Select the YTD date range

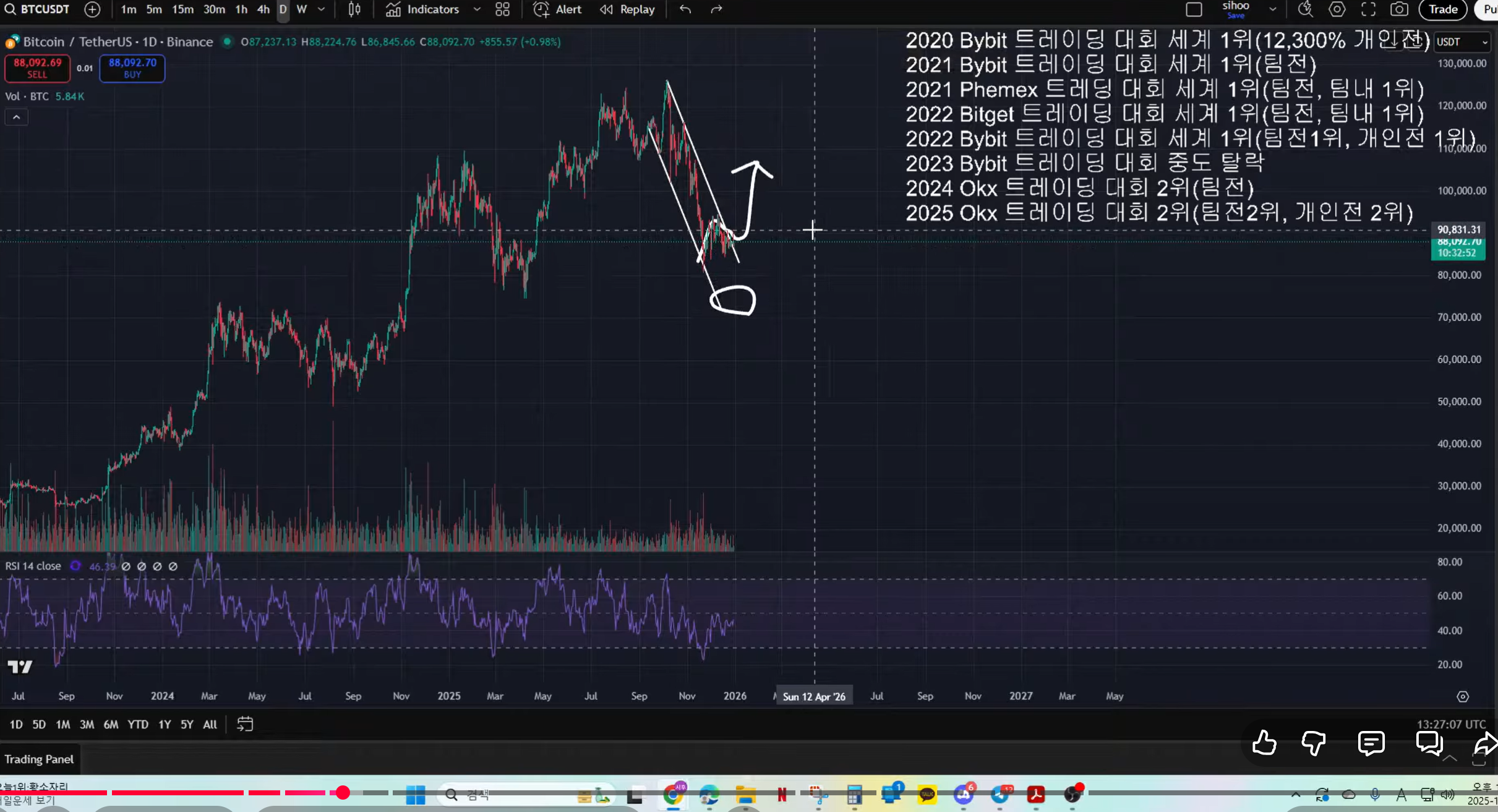[137, 724]
